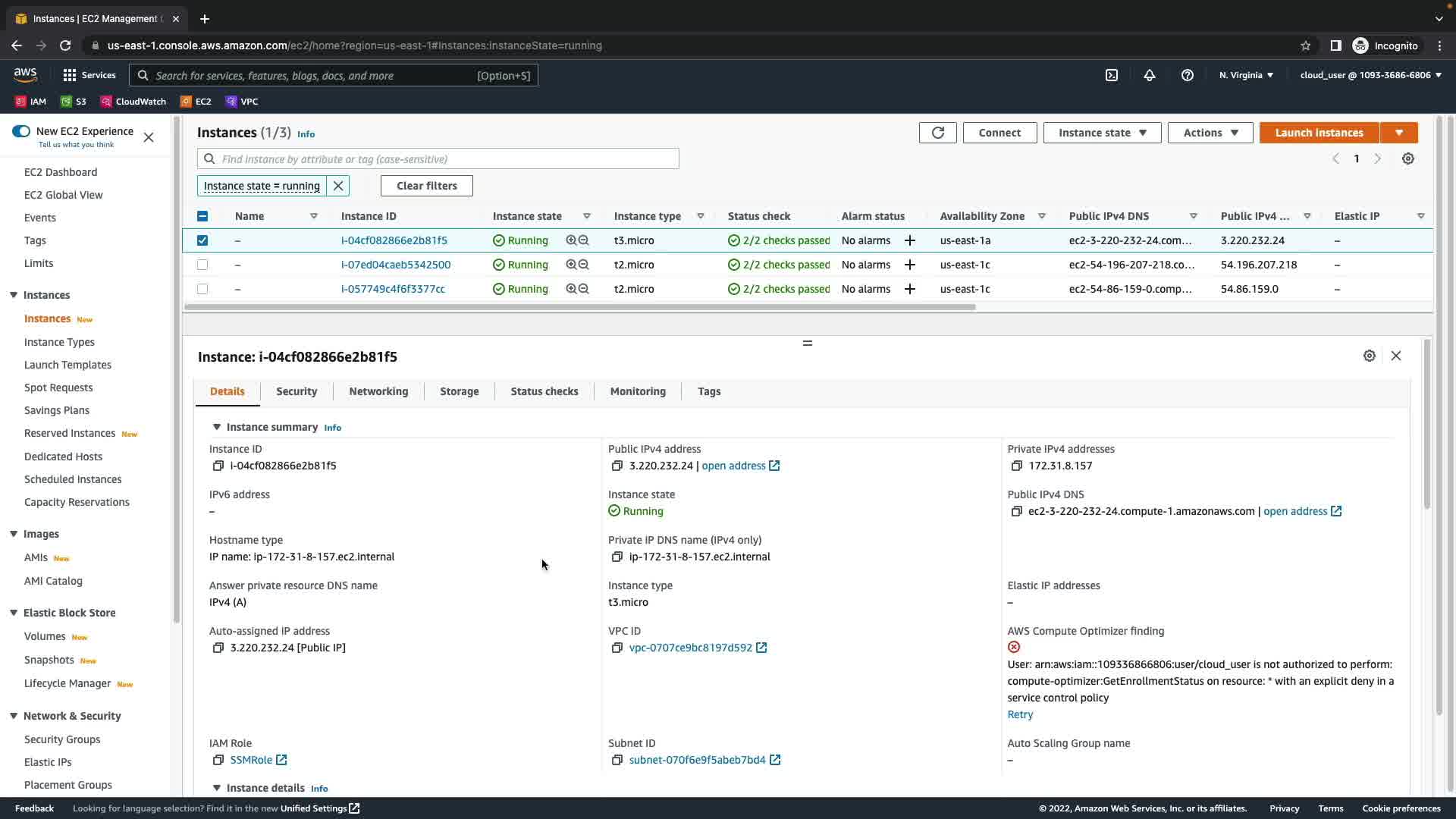Open the Status checks tab
This screenshot has height=819, width=1456.
click(544, 391)
